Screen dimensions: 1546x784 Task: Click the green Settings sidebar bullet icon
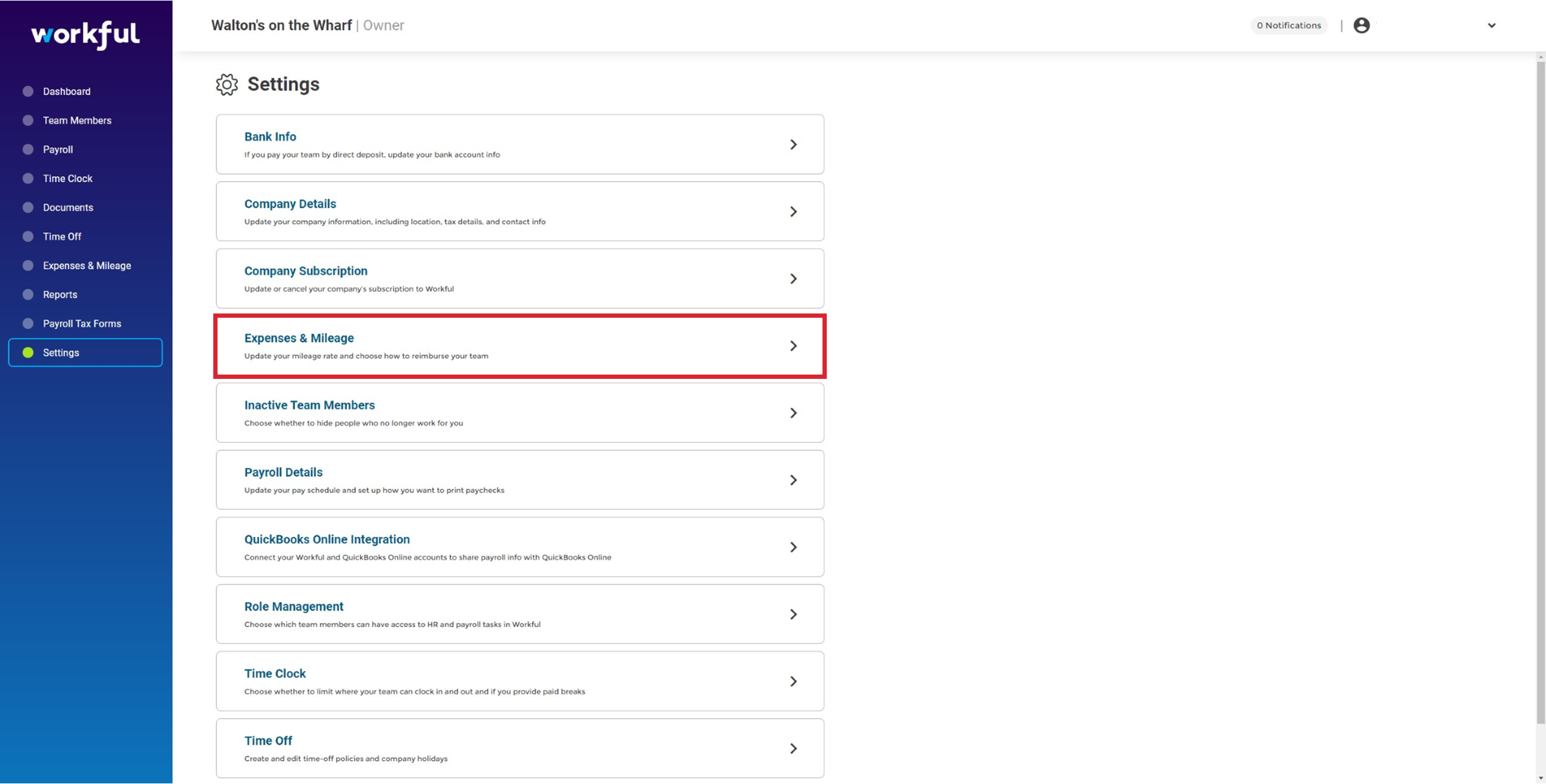28,353
